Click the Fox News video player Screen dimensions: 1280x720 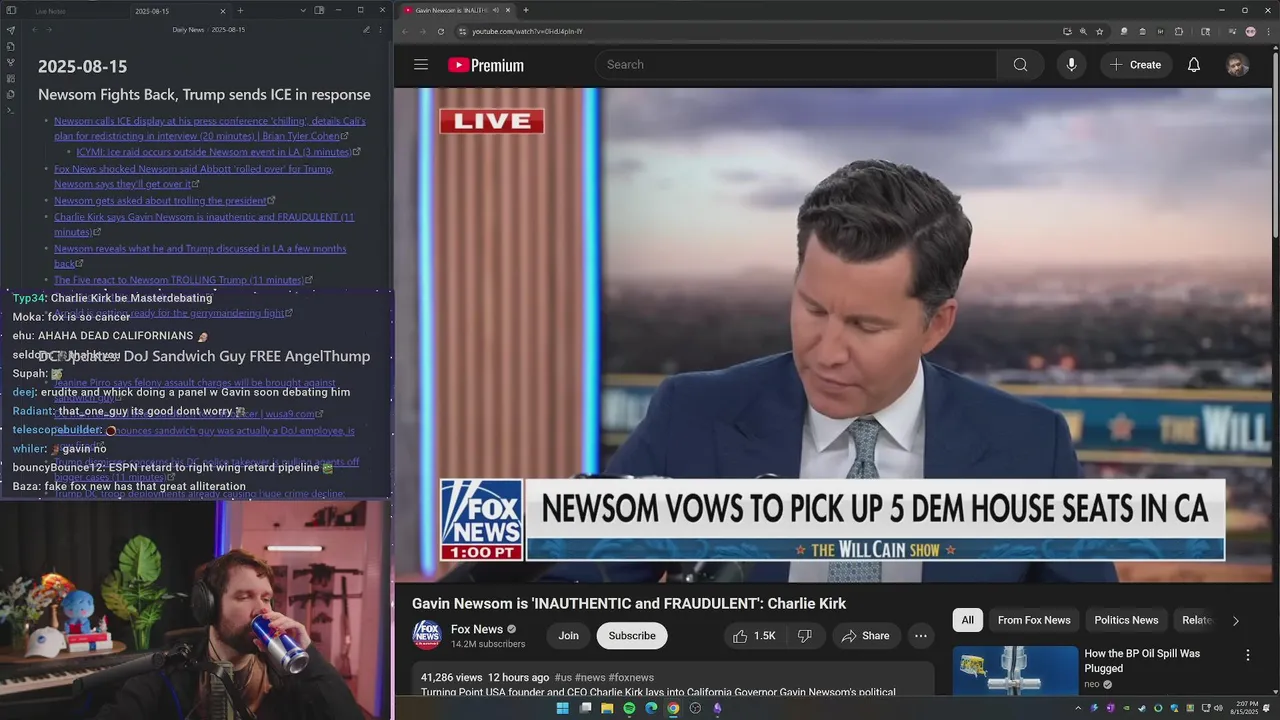point(834,334)
